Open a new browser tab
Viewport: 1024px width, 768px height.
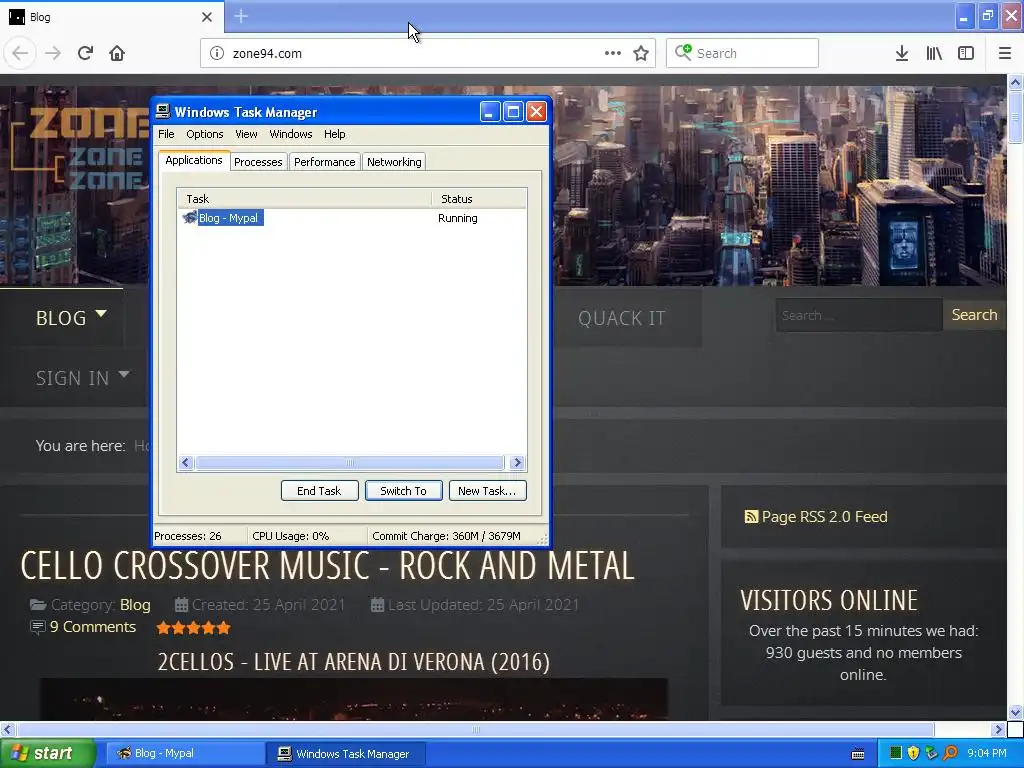pos(241,16)
